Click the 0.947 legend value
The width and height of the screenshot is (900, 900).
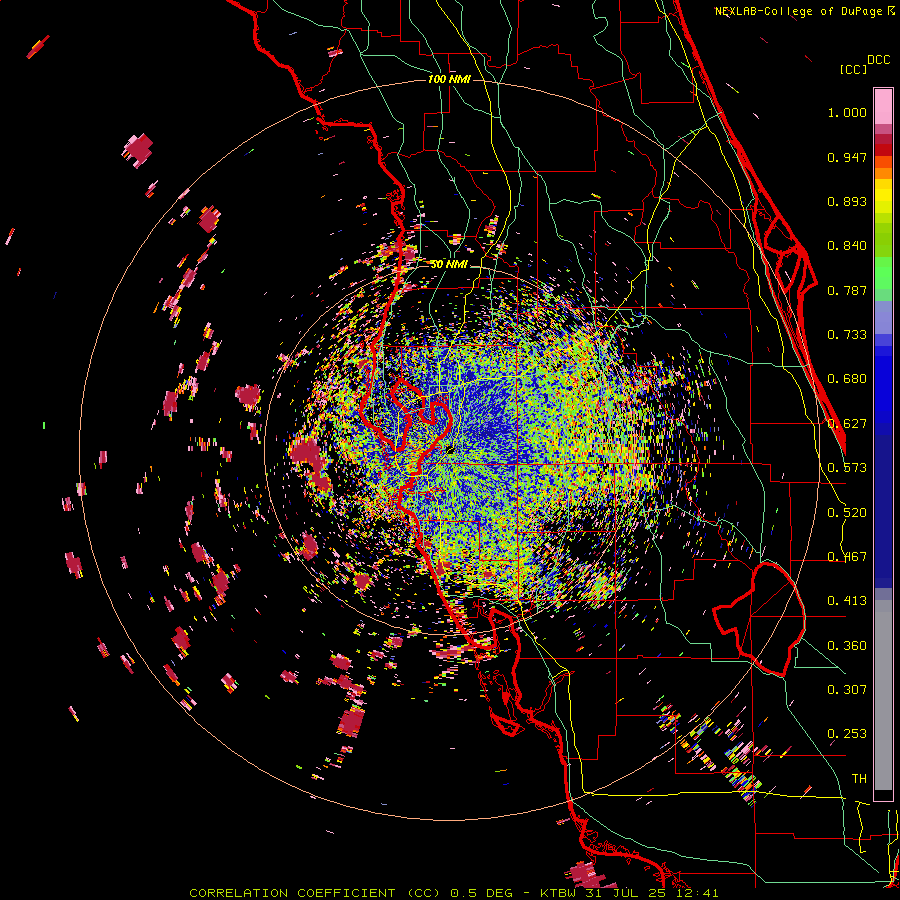tap(847, 157)
